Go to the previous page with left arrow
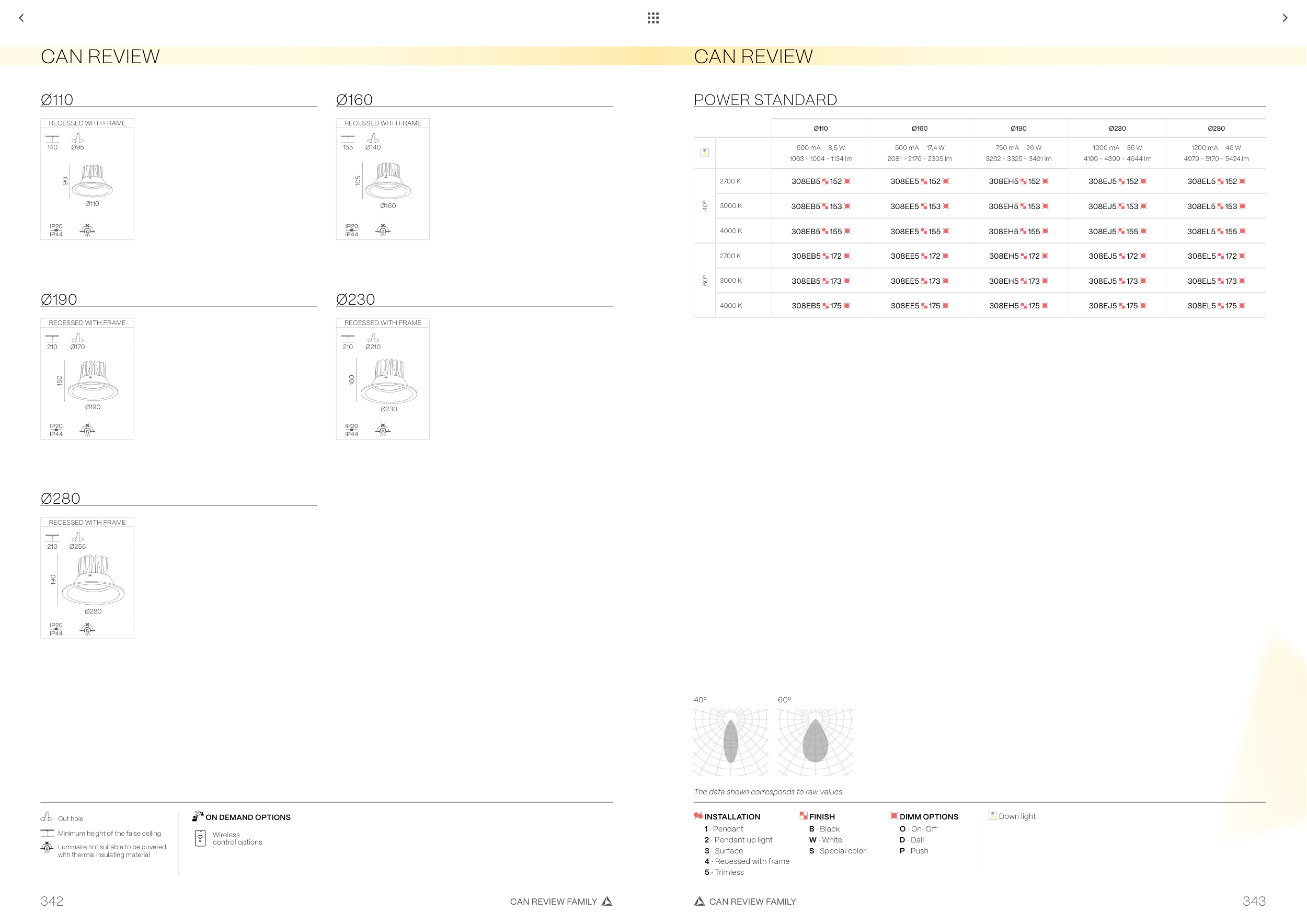Viewport: 1307px width, 924px height. point(21,18)
